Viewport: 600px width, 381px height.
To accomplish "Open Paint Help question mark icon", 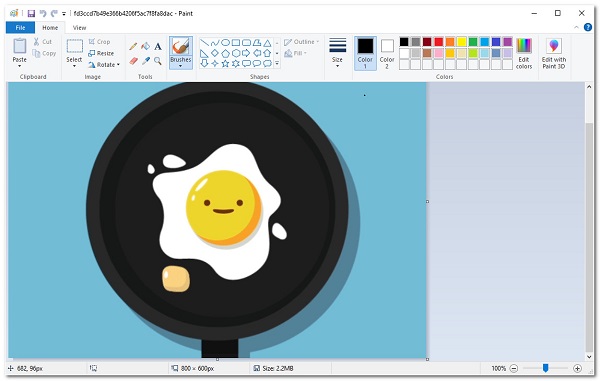I will coord(588,28).
